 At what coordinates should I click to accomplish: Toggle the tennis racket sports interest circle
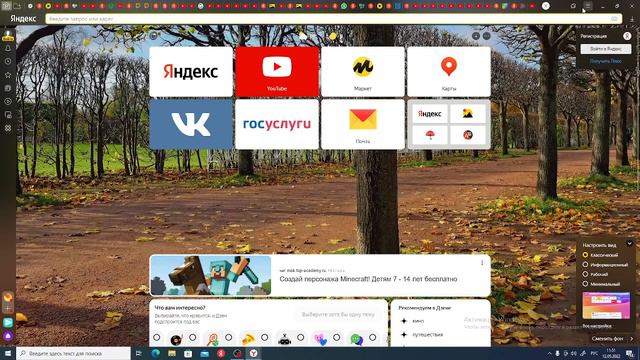pyautogui.click(x=229, y=338)
